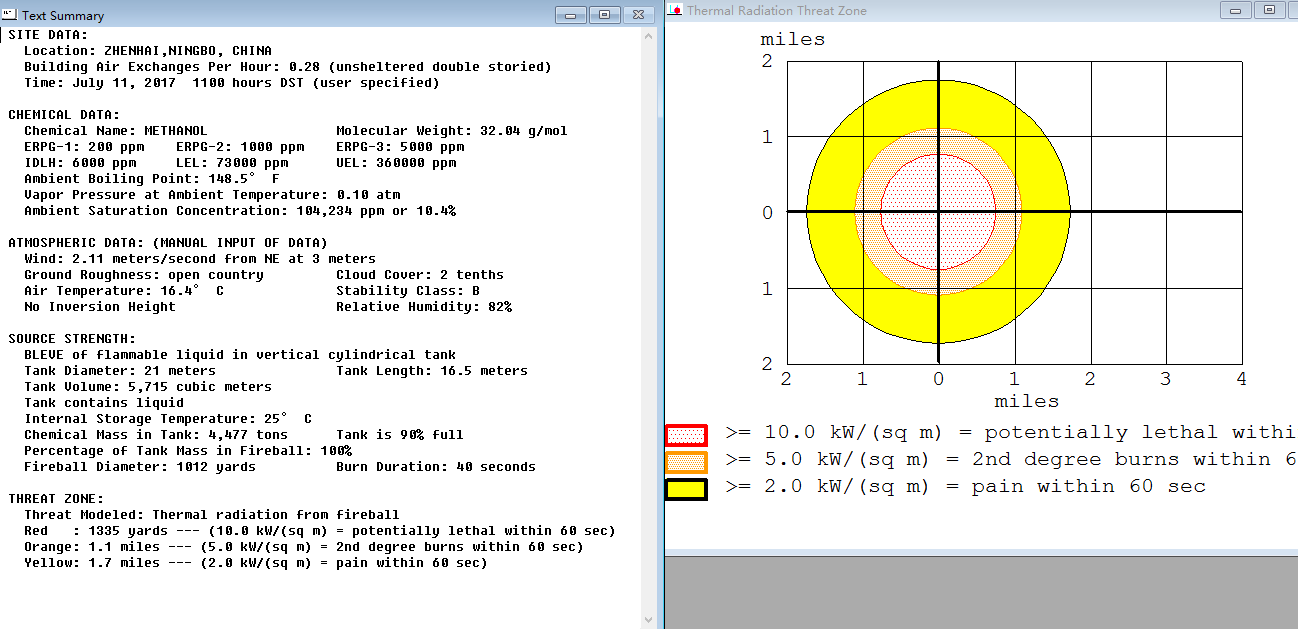The width and height of the screenshot is (1298, 629).
Task: Maximize the Thermal Radiation Threat Zone window
Action: pos(1270,10)
